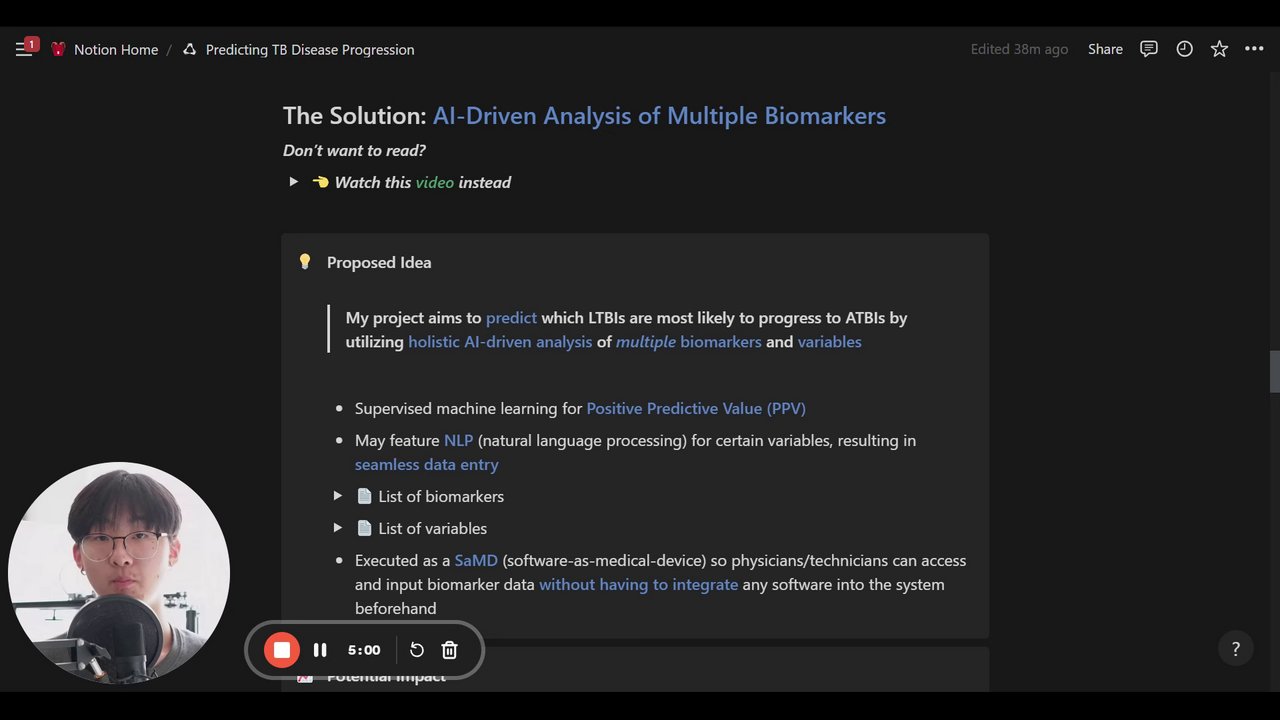Restart the recording

click(x=417, y=650)
